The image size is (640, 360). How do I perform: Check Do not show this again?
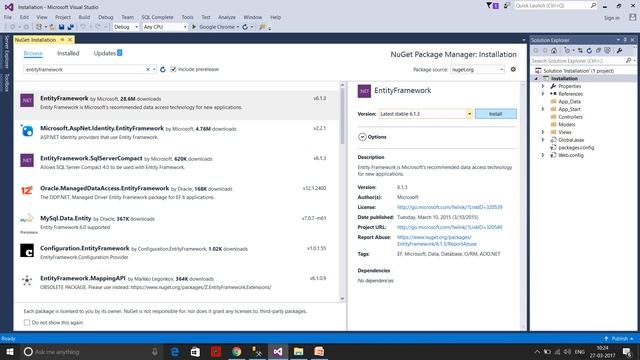coord(27,322)
